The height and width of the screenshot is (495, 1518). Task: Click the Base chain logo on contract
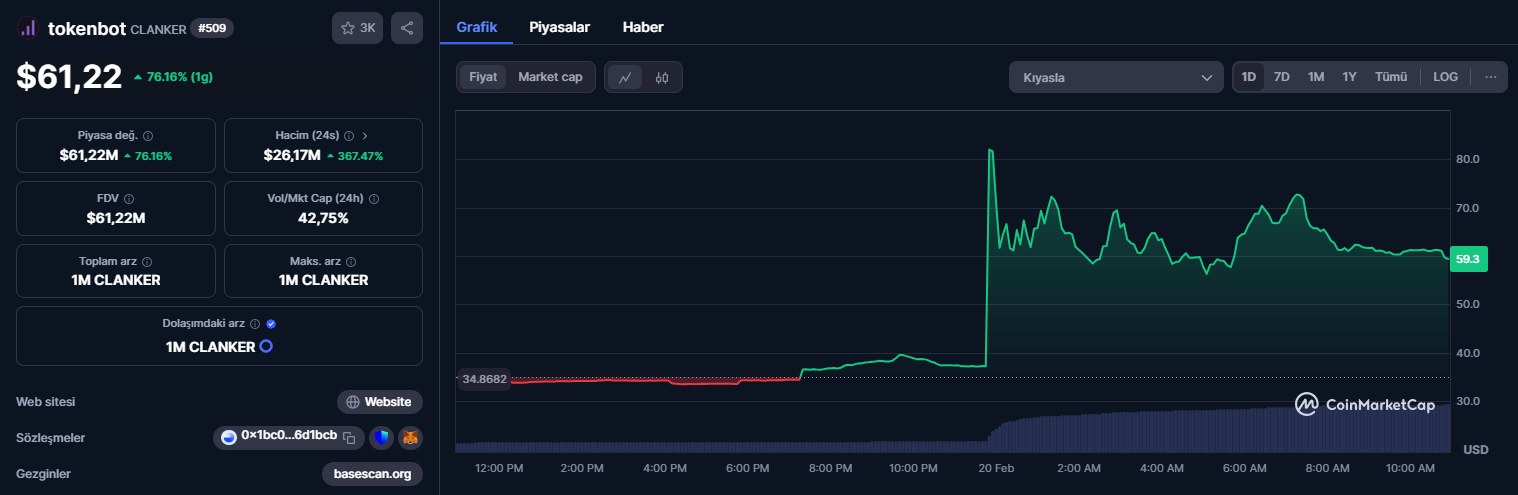(229, 437)
